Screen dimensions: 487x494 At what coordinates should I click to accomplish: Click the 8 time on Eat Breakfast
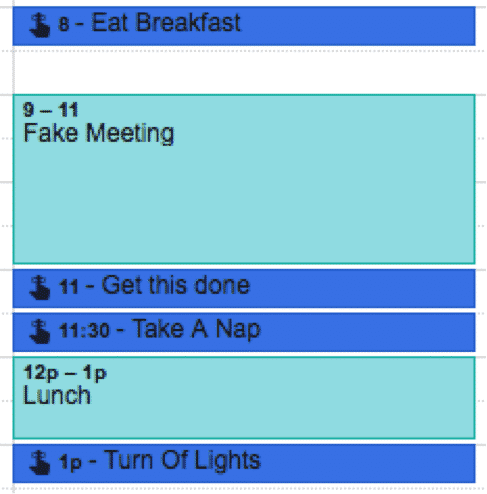click(x=64, y=24)
